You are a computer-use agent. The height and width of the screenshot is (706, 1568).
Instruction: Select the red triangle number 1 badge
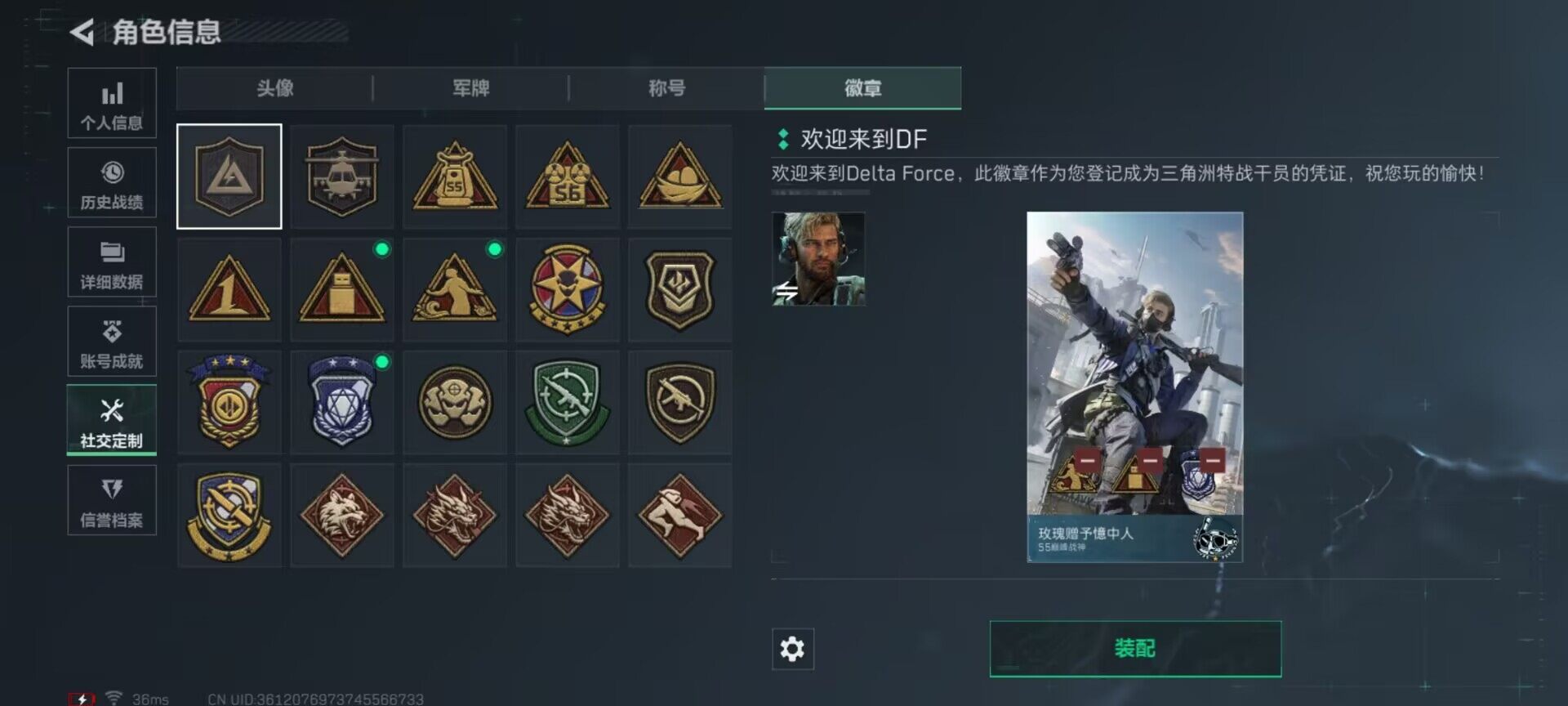point(229,289)
